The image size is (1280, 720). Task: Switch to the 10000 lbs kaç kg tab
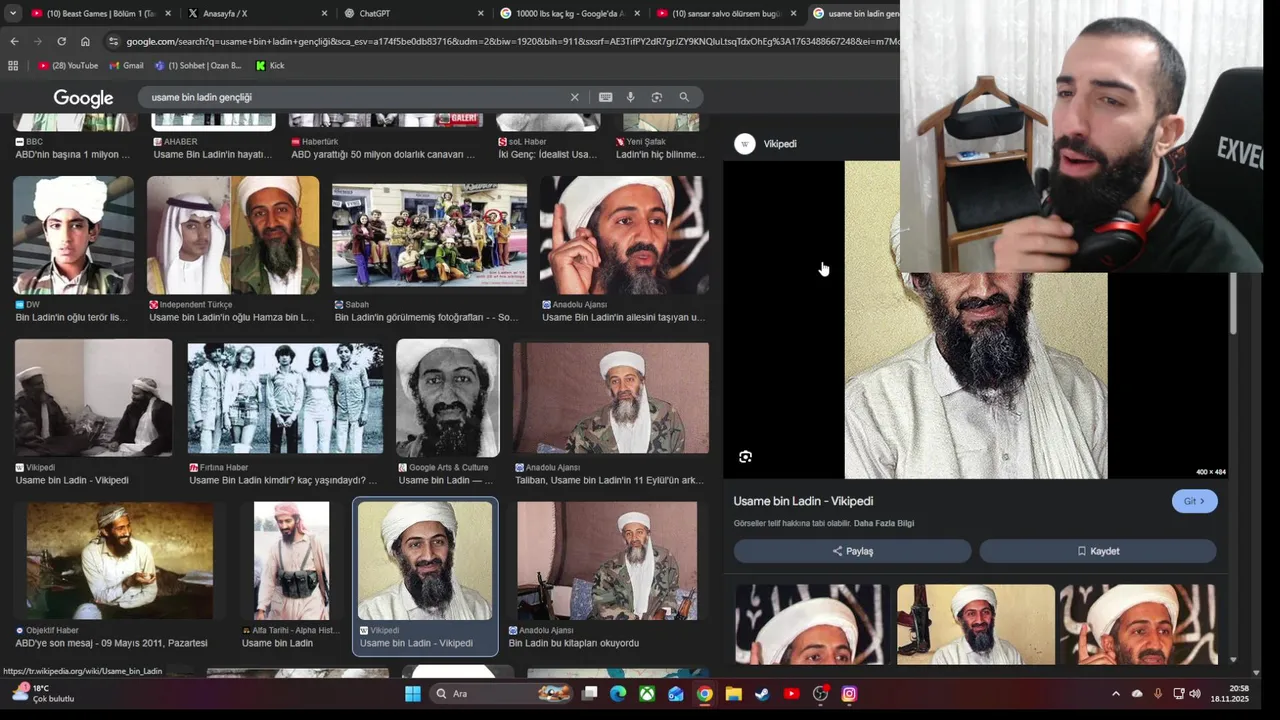(571, 13)
